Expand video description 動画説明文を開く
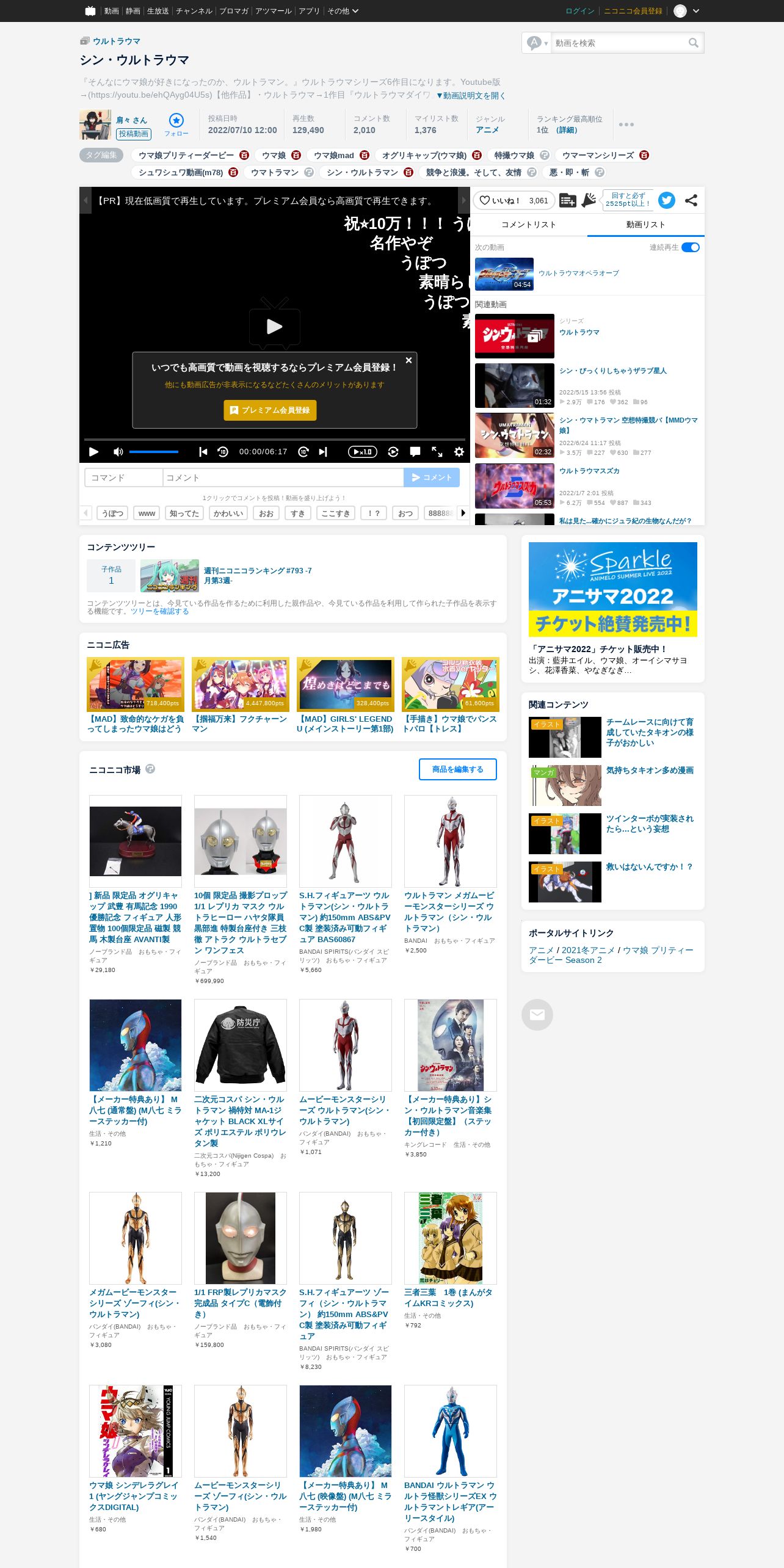 tap(470, 95)
